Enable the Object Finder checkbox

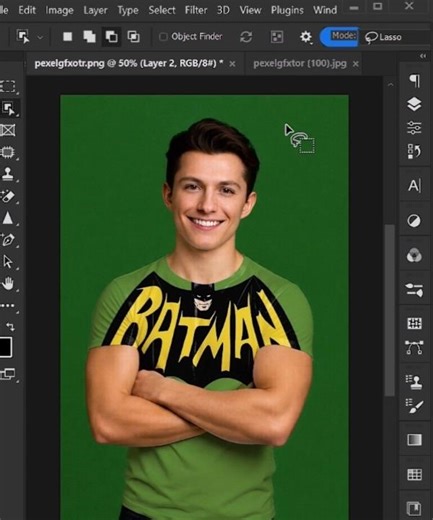click(163, 36)
